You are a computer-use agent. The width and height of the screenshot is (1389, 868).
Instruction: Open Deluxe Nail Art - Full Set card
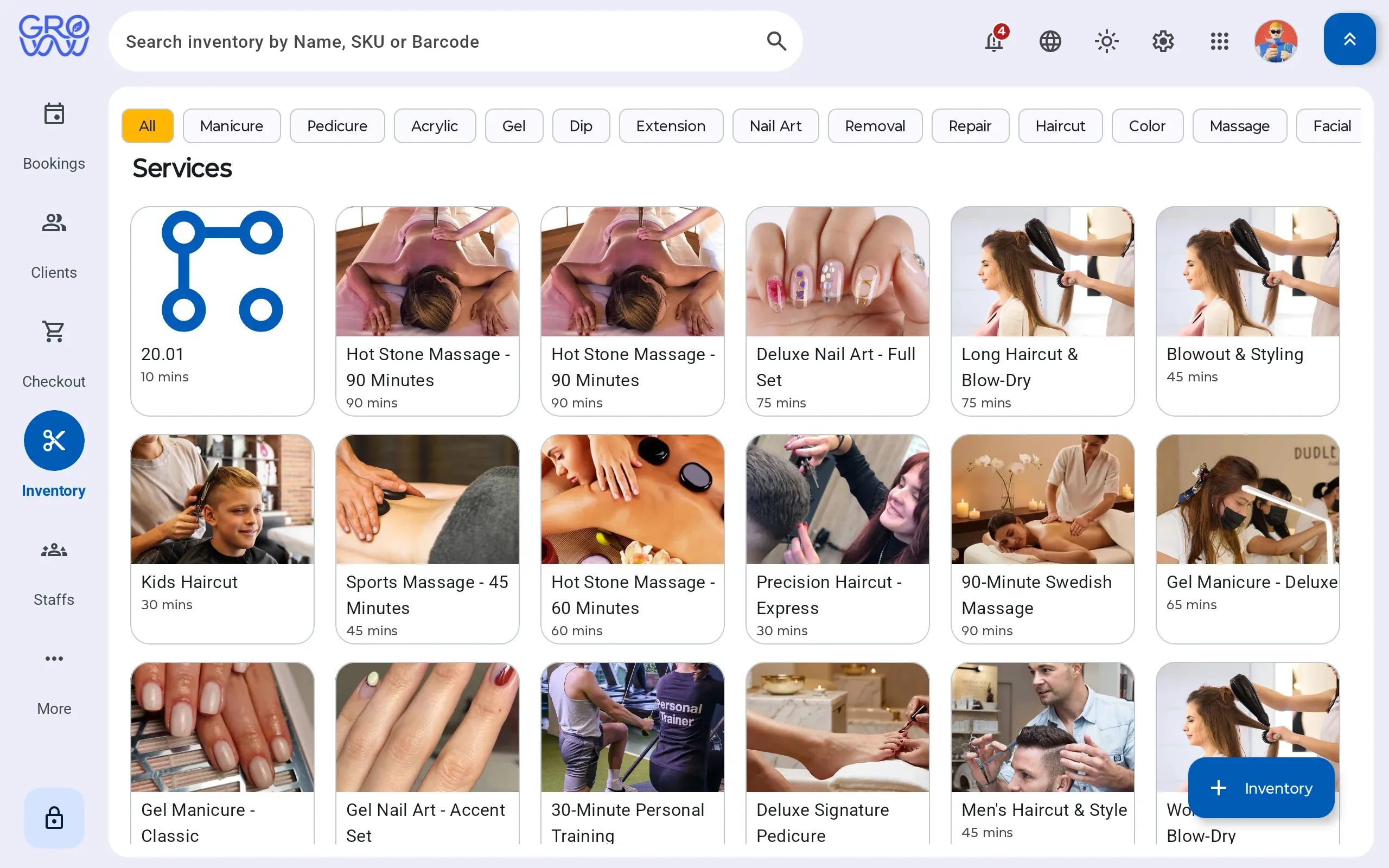pyautogui.click(x=837, y=311)
